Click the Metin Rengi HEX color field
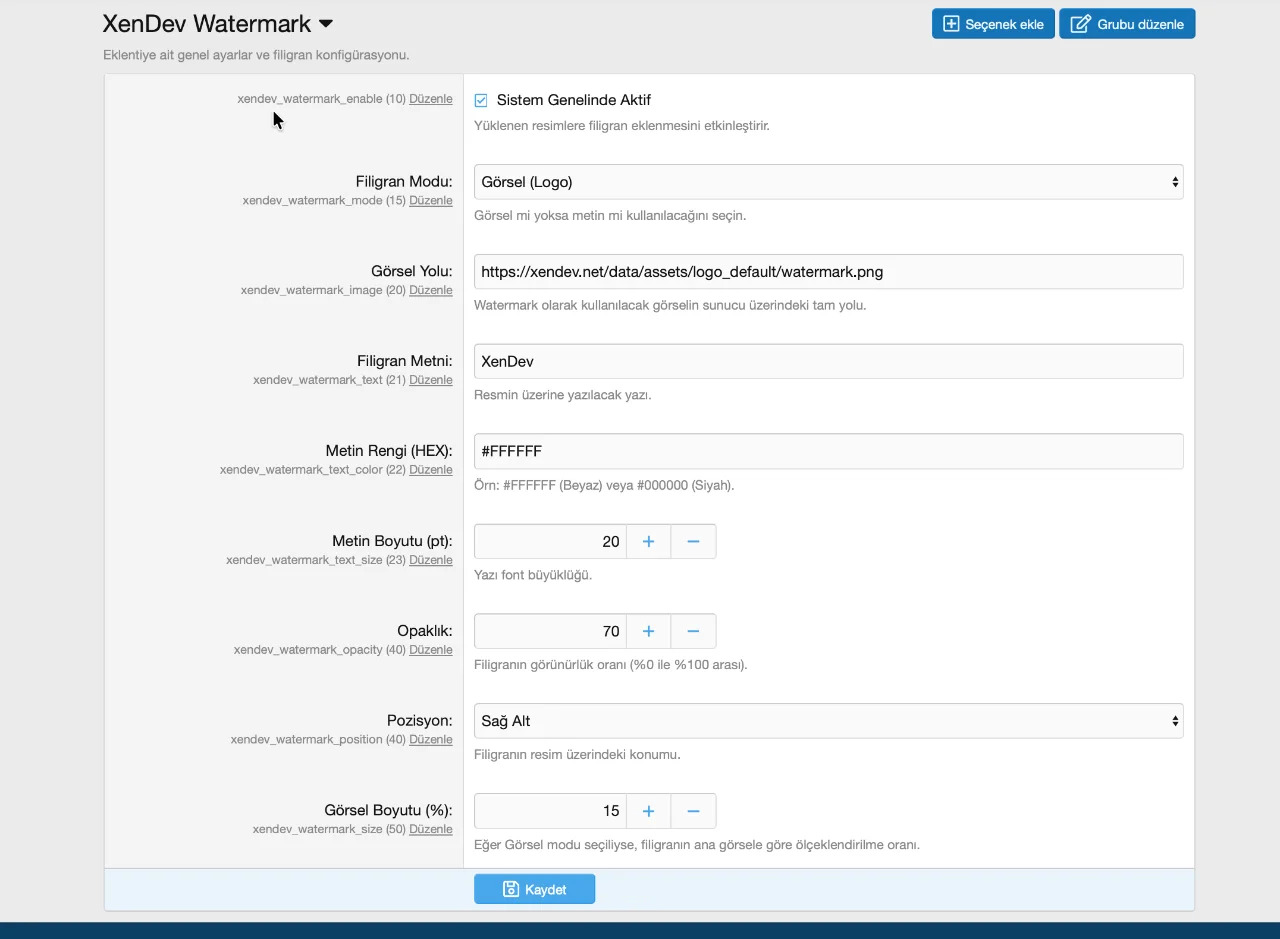This screenshot has height=939, width=1280. tap(828, 451)
